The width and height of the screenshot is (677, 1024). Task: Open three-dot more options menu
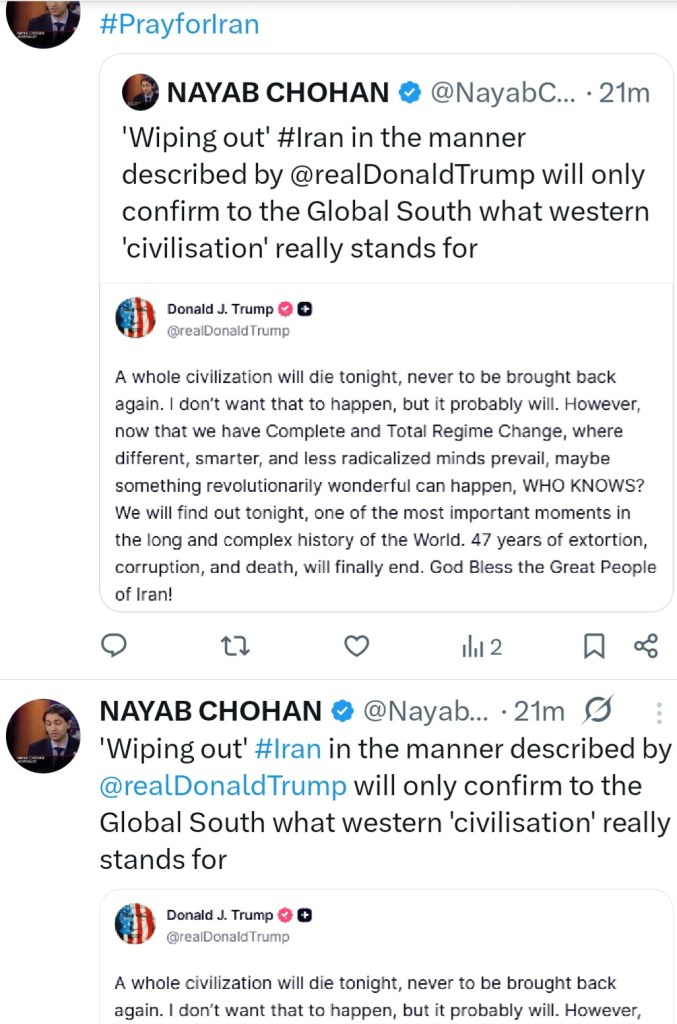658,712
